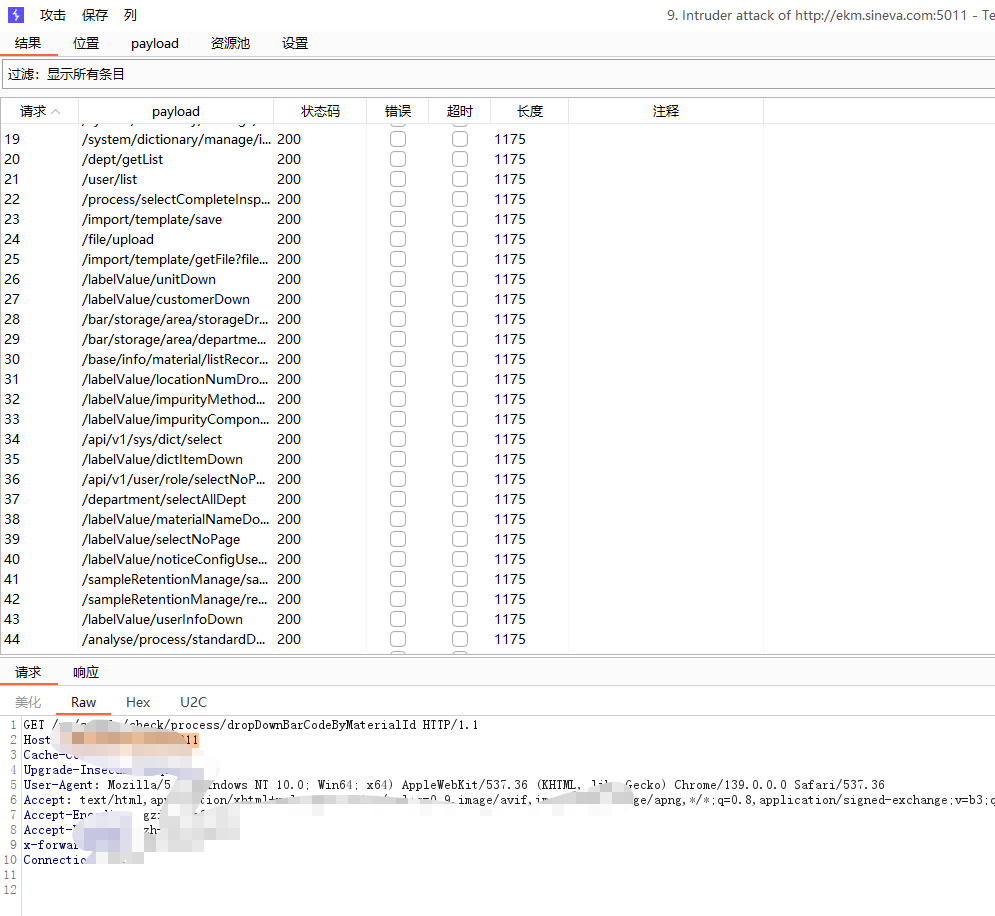Click length 1175 of request 36
This screenshot has width=995, height=916.
tap(510, 479)
